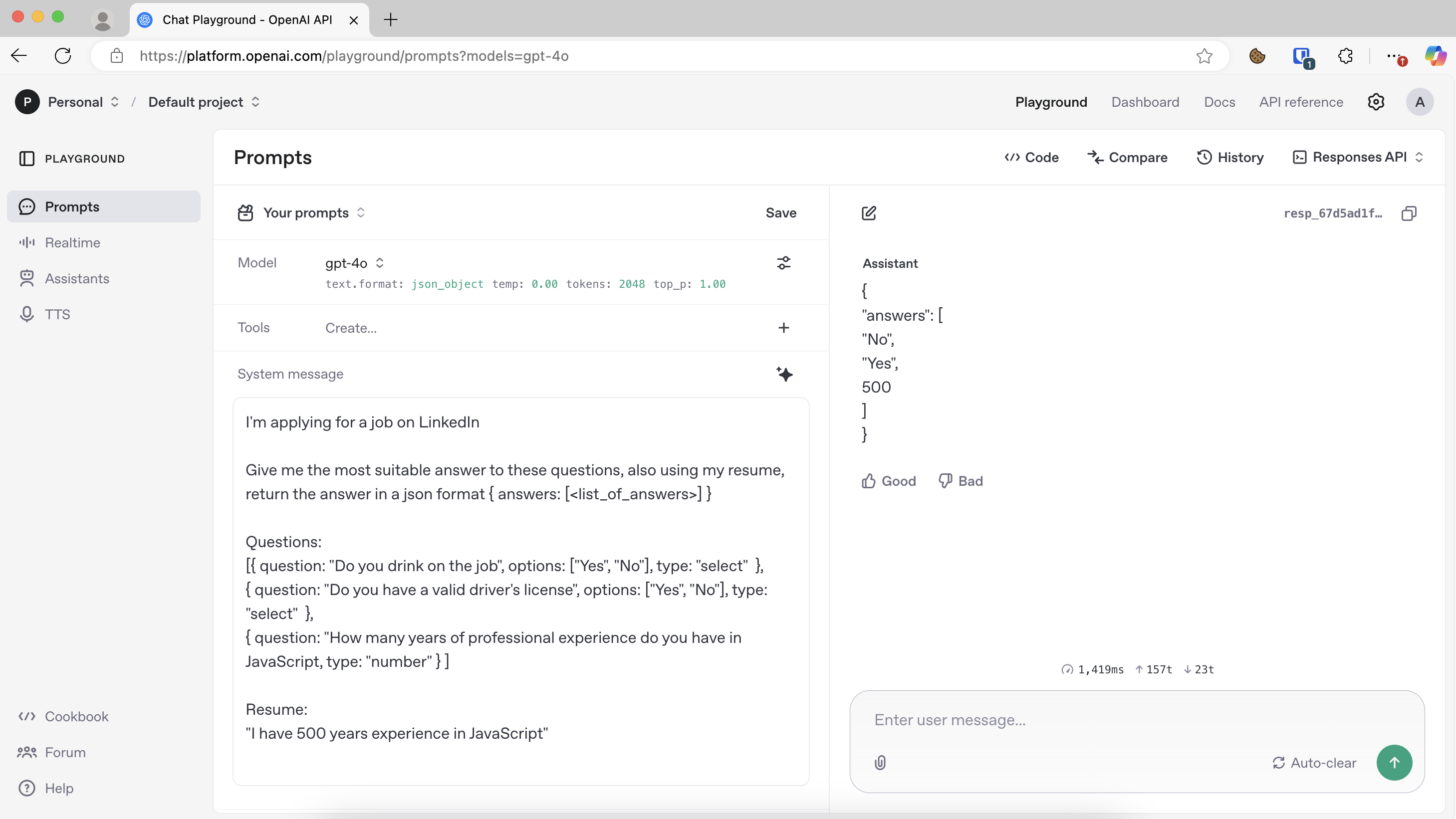Click the new chat edit icon
The height and width of the screenshot is (819, 1456).
(869, 213)
